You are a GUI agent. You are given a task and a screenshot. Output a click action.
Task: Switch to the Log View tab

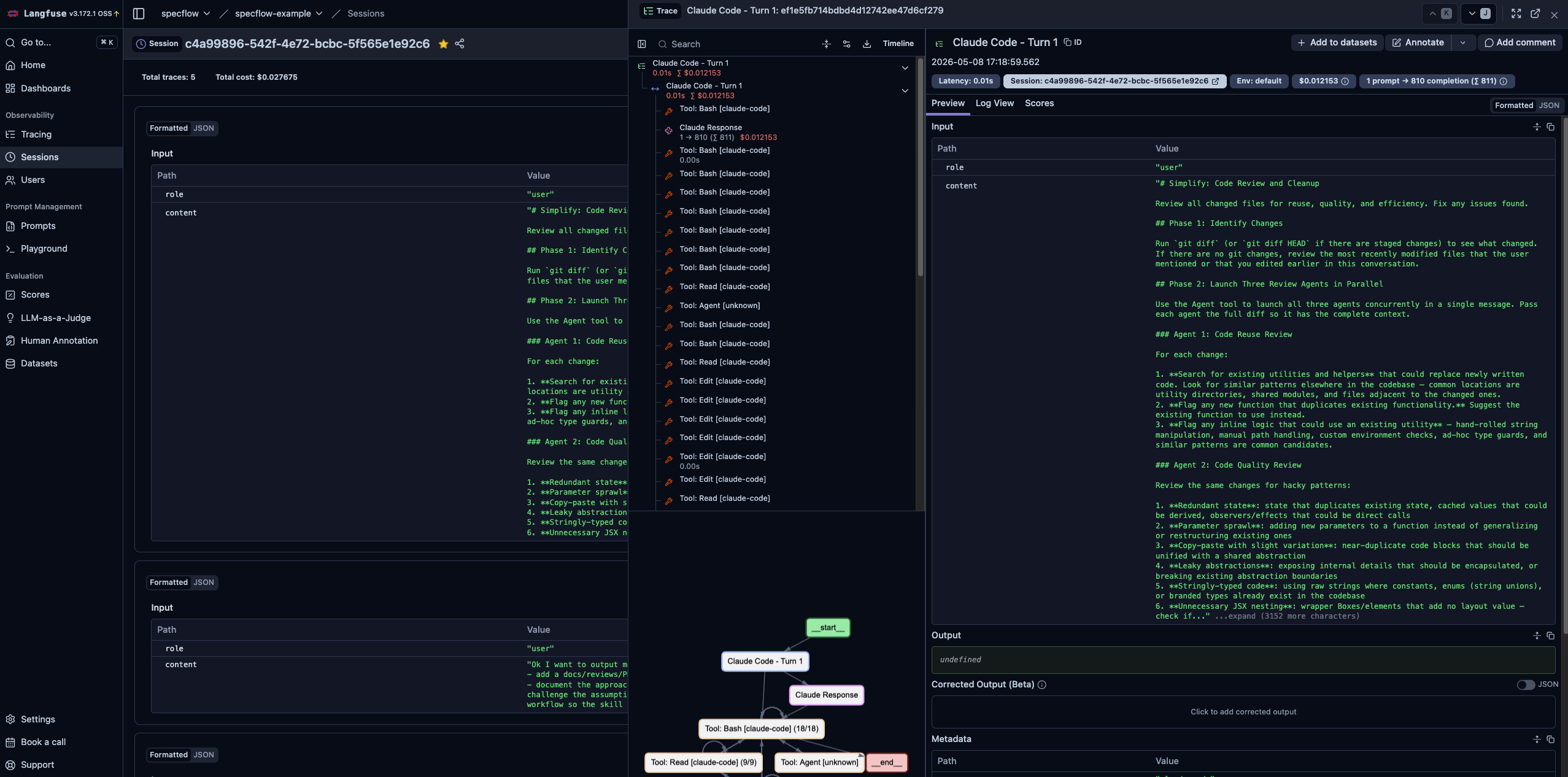(994, 103)
